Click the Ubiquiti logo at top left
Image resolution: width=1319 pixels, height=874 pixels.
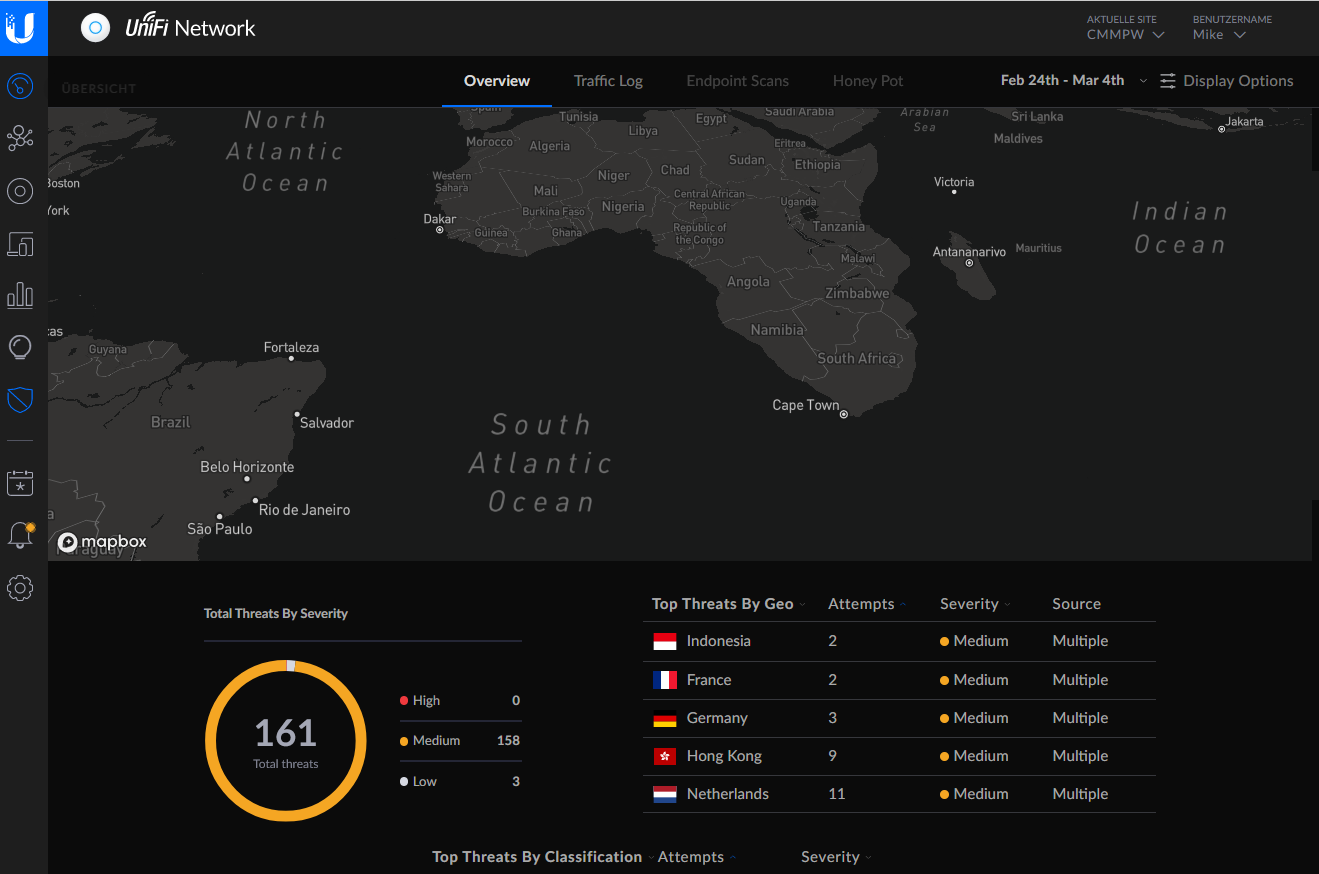pos(22,28)
